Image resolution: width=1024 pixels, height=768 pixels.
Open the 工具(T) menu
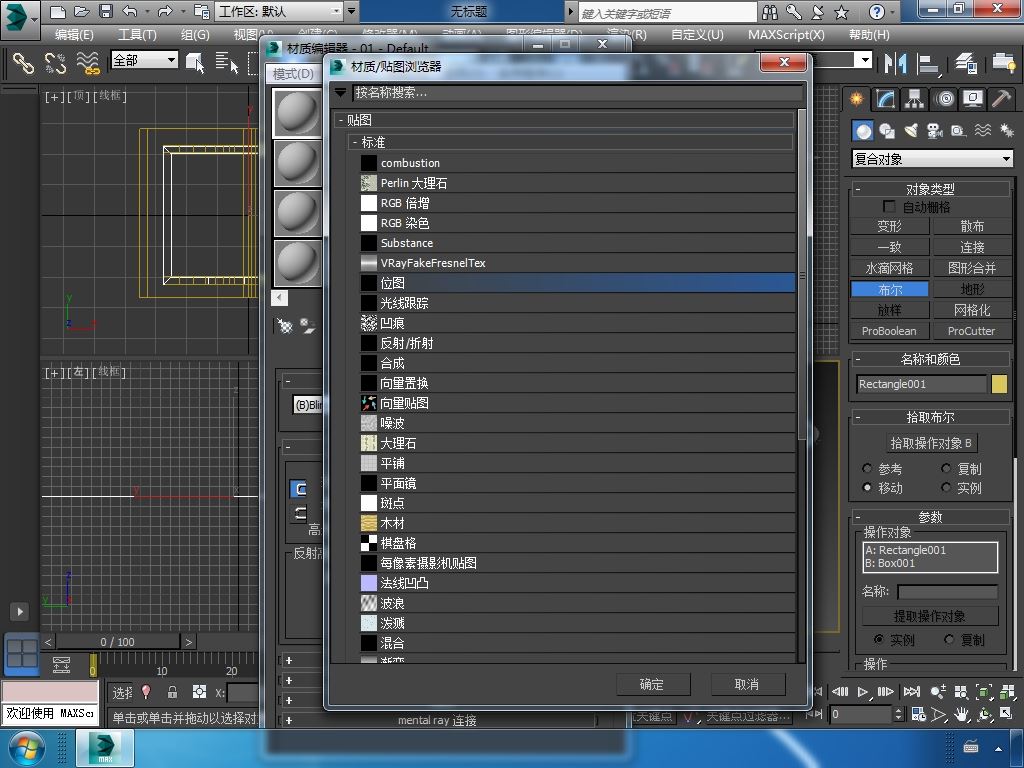(x=137, y=34)
